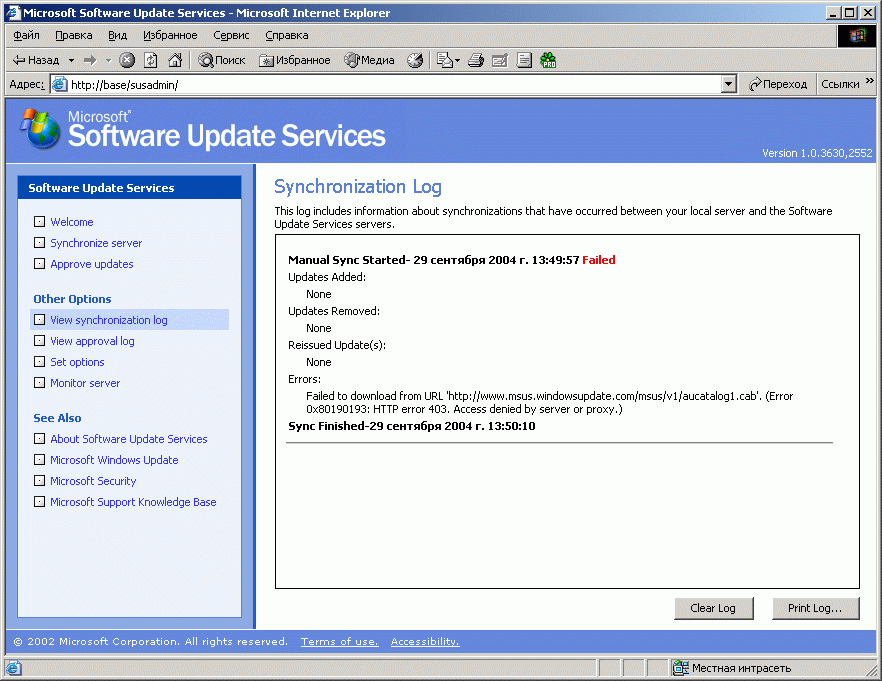882x681 pixels.
Task: Open the View approval log link
Action: click(92, 341)
